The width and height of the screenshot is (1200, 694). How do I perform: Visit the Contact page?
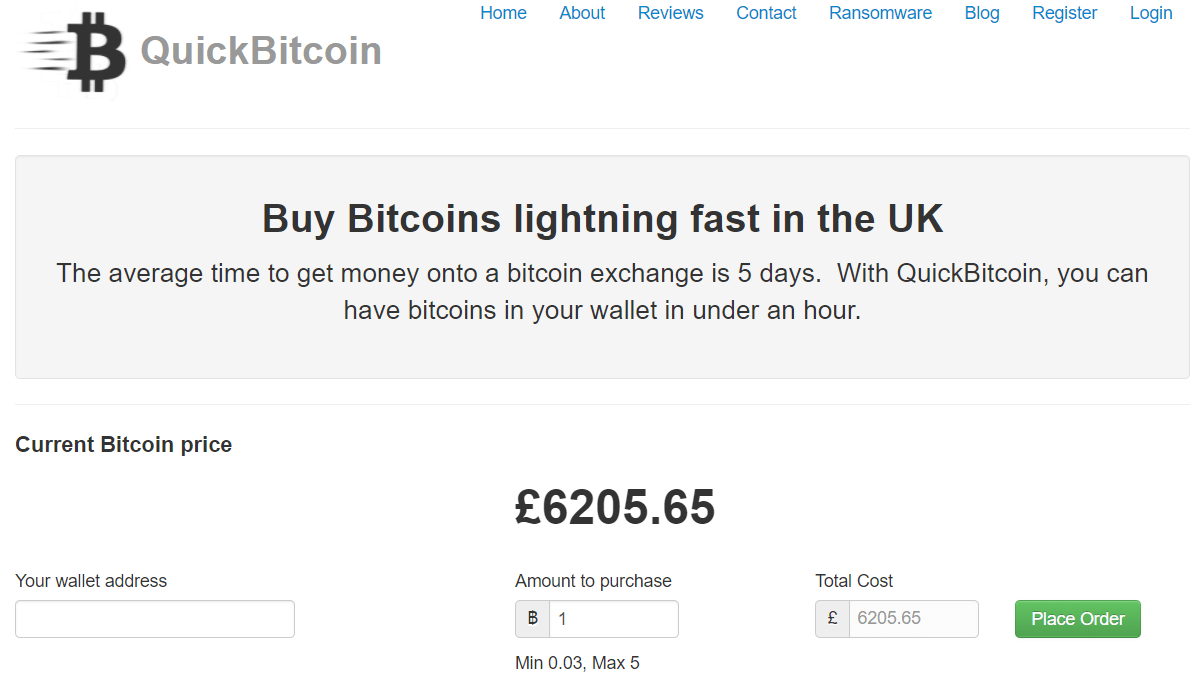coord(766,13)
